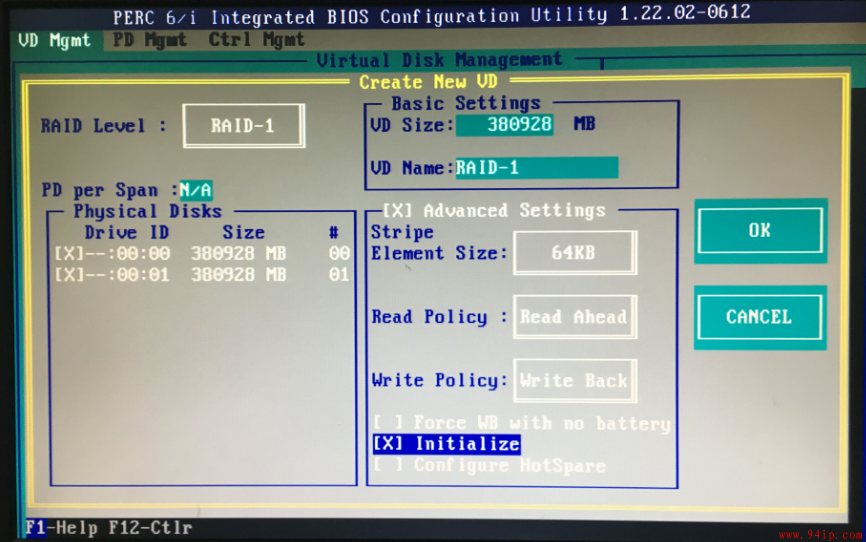Screen dimensions: 866x542
Task: Enable the Configure HotSpare checkbox
Action: 387,465
